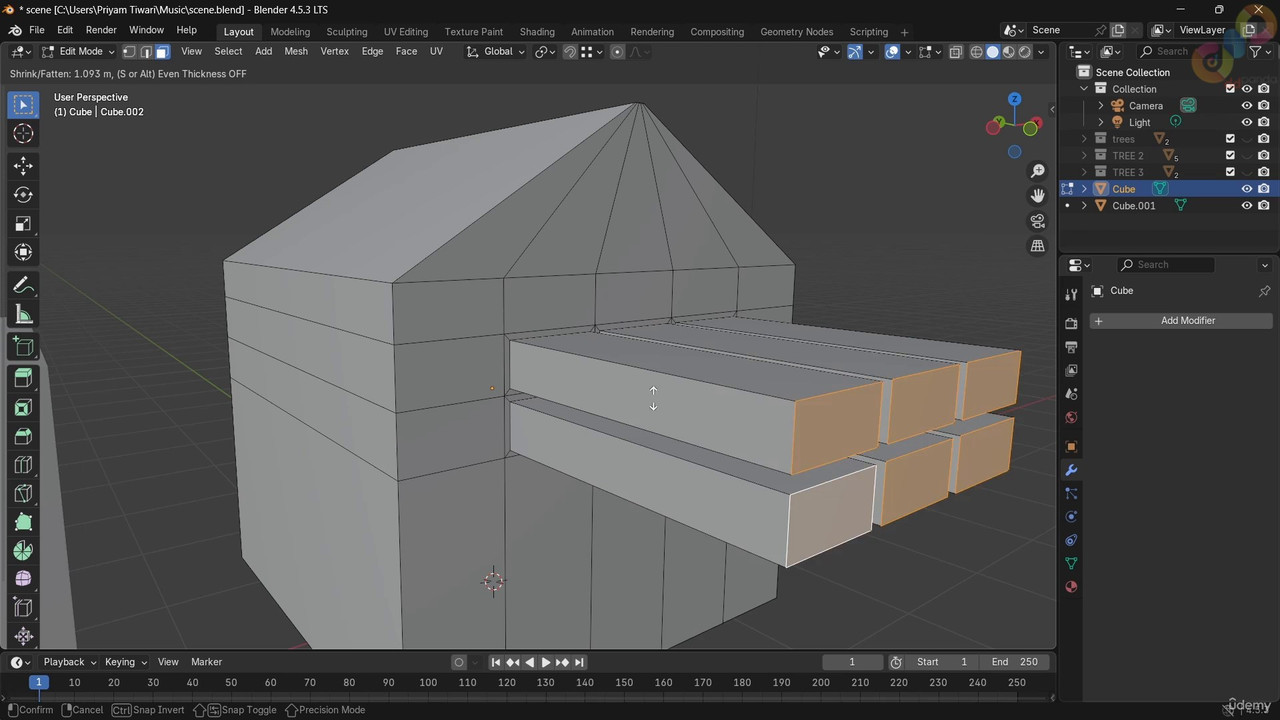Open the Face menu

pyautogui.click(x=406, y=52)
